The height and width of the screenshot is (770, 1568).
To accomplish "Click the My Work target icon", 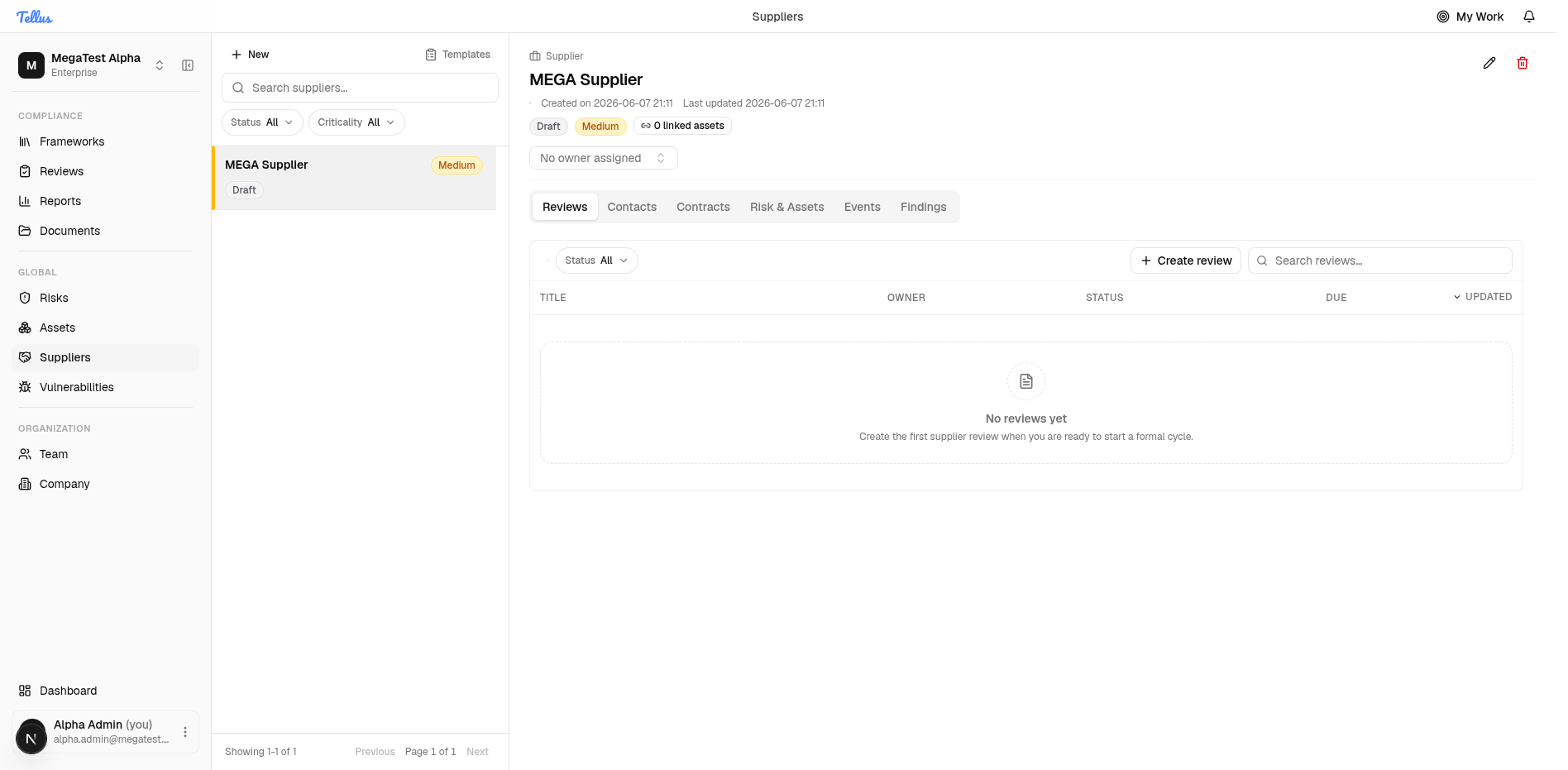I will click(x=1443, y=17).
